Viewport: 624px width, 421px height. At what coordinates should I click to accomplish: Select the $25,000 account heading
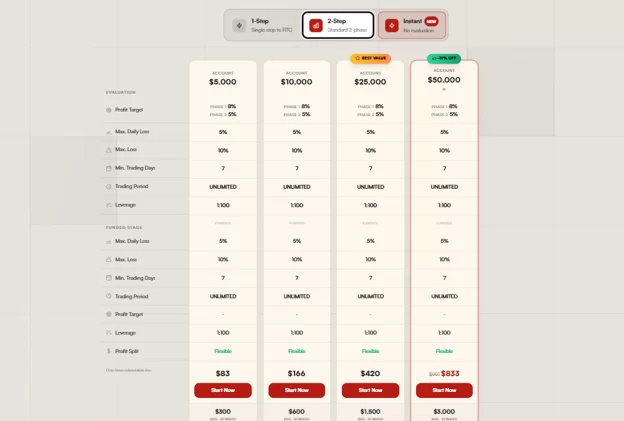(370, 82)
